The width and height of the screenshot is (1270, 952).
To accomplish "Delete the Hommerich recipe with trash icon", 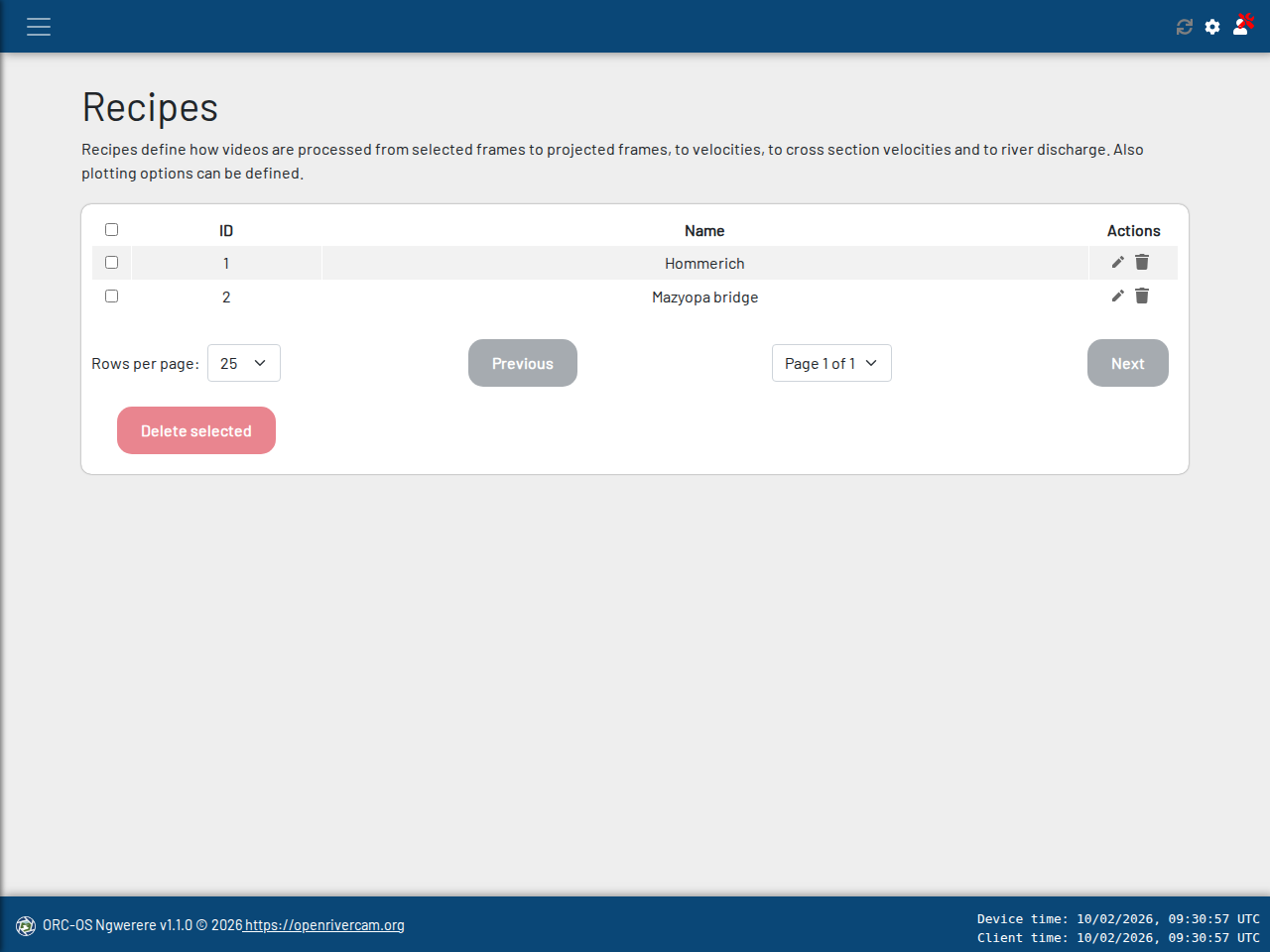I will pyautogui.click(x=1142, y=262).
